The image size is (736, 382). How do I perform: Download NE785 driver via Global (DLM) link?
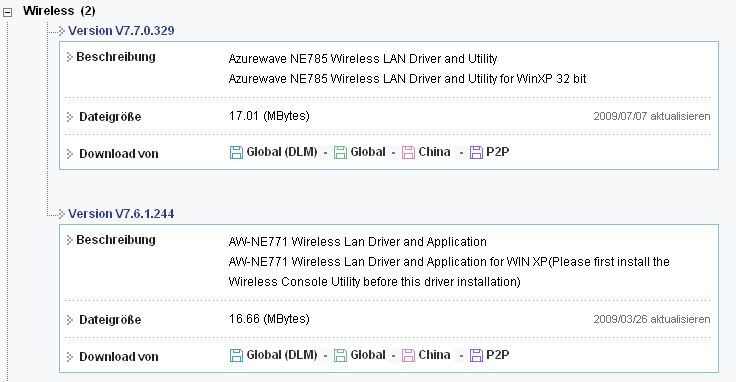282,152
